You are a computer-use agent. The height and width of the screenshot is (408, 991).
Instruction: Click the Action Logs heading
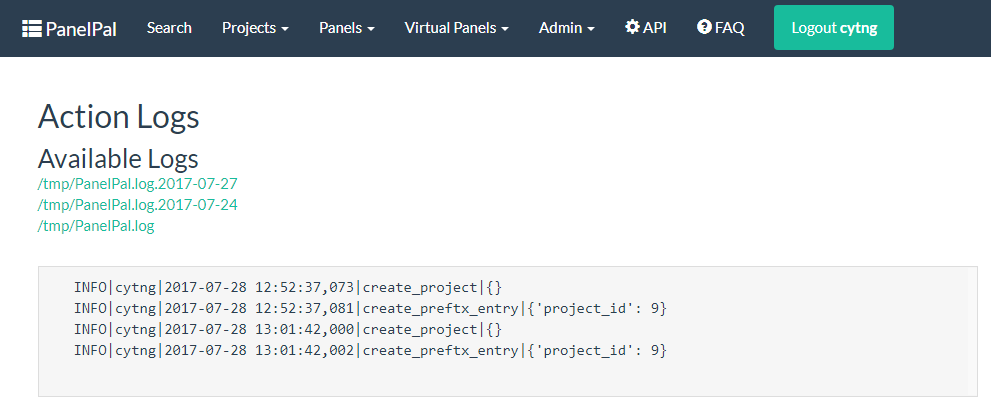pos(119,117)
